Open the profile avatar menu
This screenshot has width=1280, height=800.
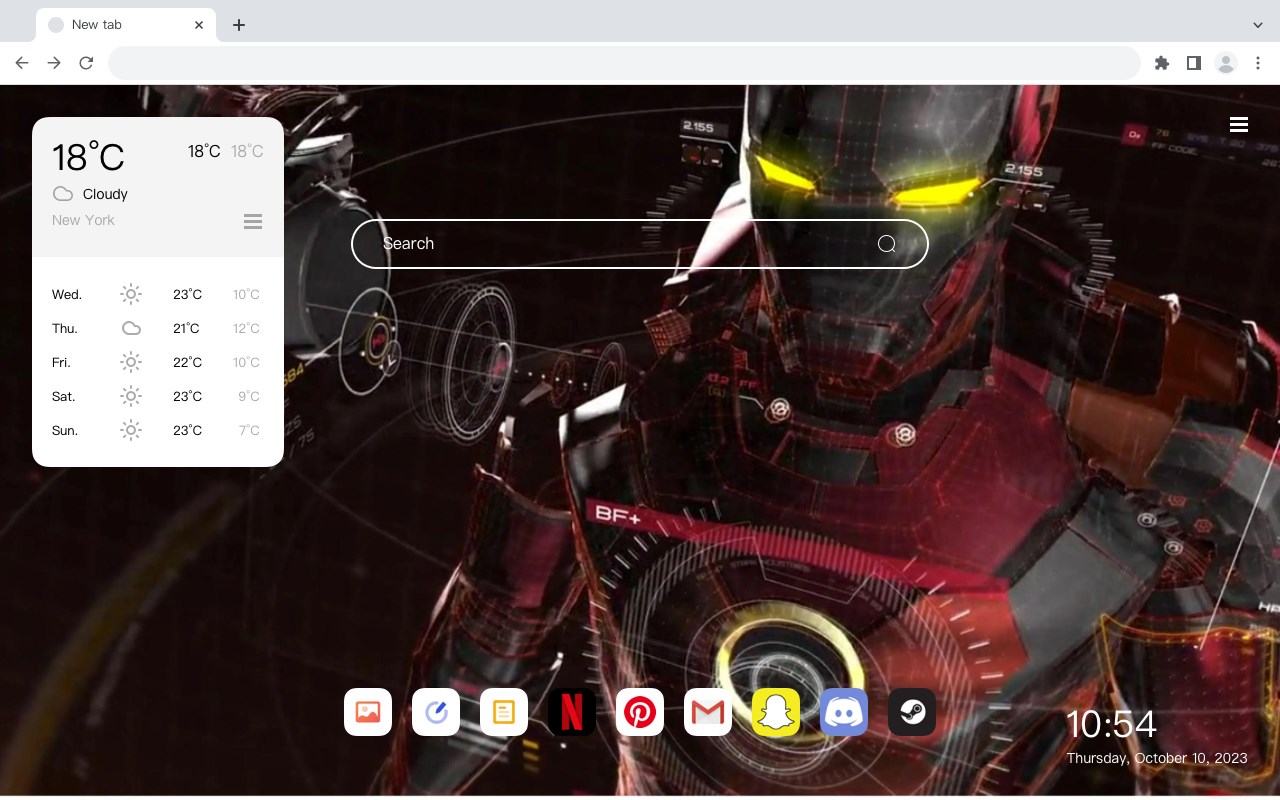(x=1226, y=63)
